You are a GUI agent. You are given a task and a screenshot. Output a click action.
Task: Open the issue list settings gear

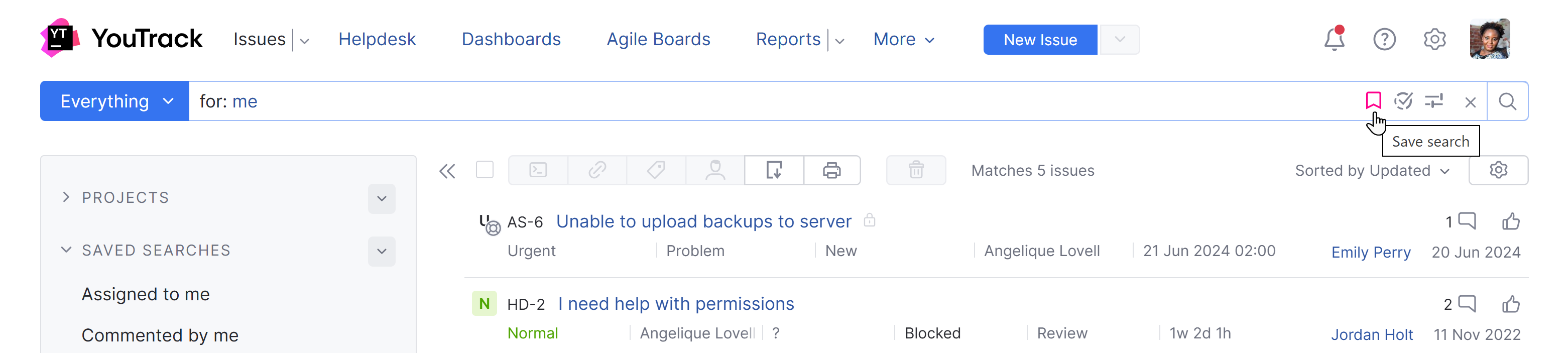click(1498, 170)
